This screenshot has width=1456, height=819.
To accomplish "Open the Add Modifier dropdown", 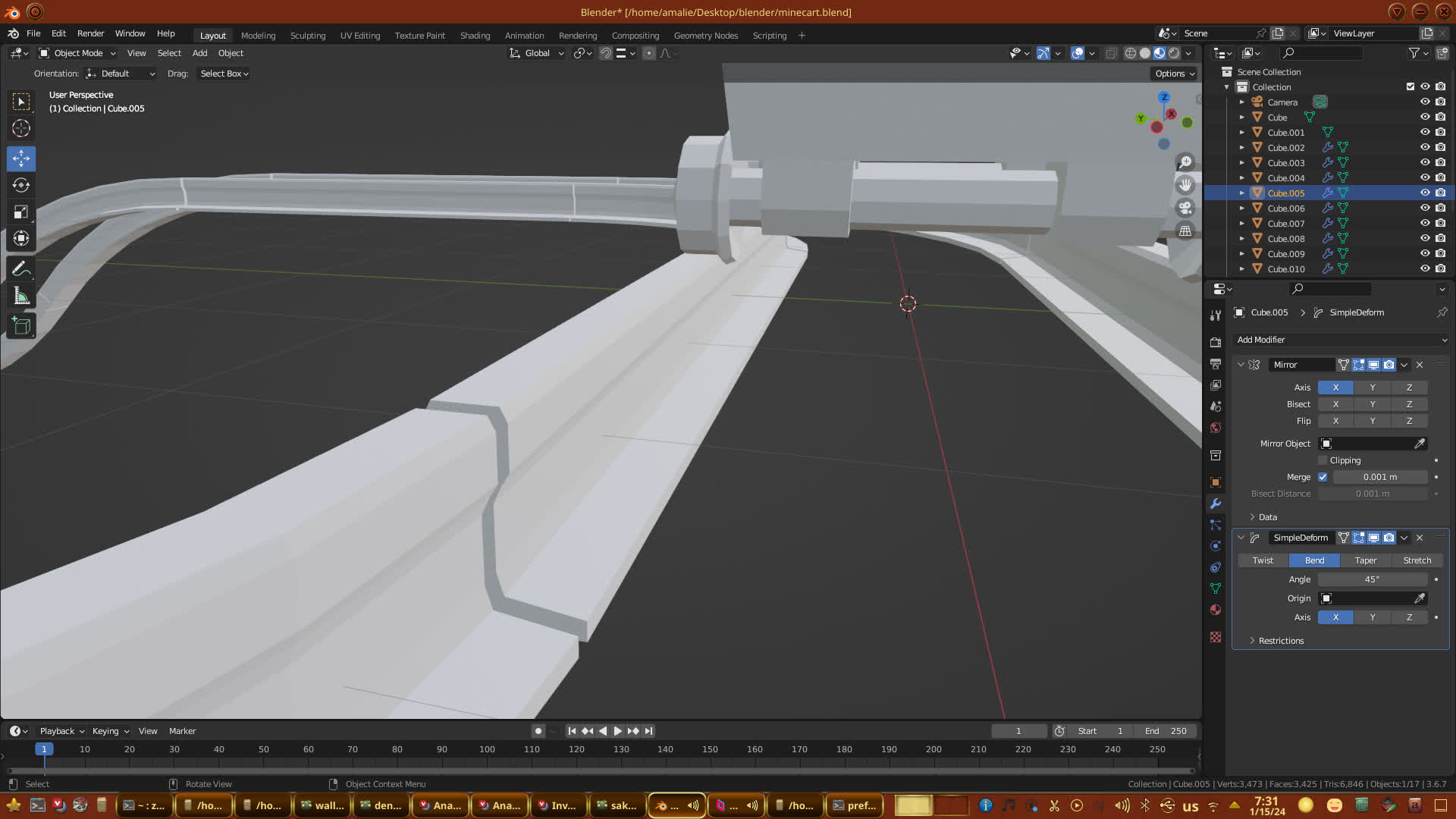I will [x=1341, y=340].
